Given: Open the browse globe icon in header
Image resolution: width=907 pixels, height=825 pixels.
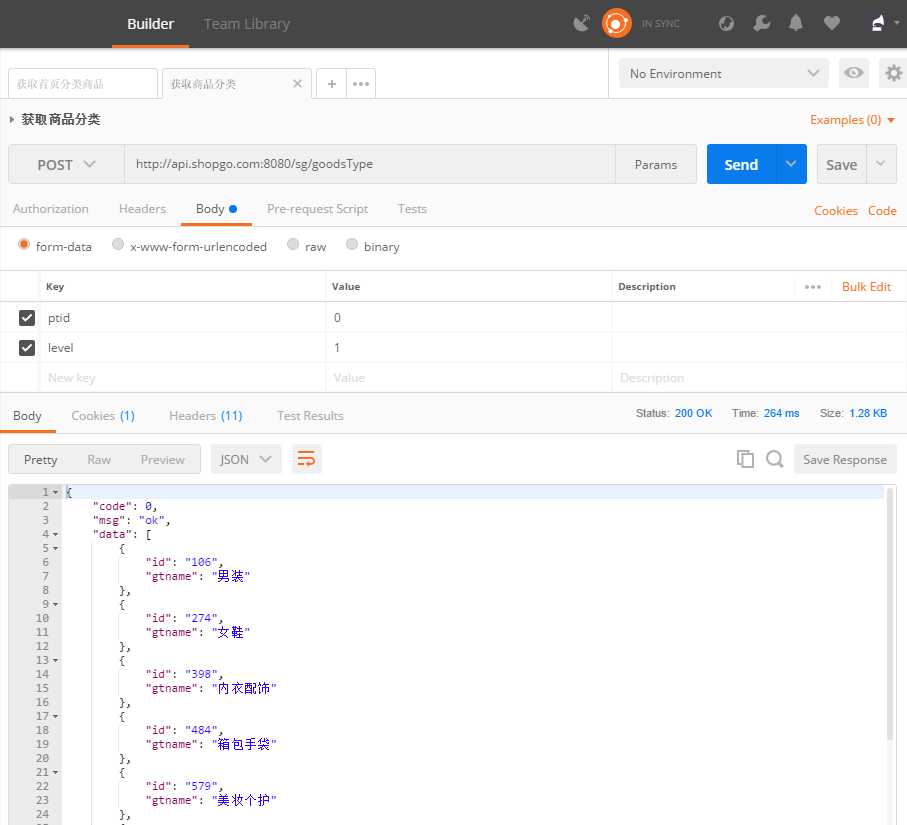Looking at the screenshot, I should pos(727,24).
